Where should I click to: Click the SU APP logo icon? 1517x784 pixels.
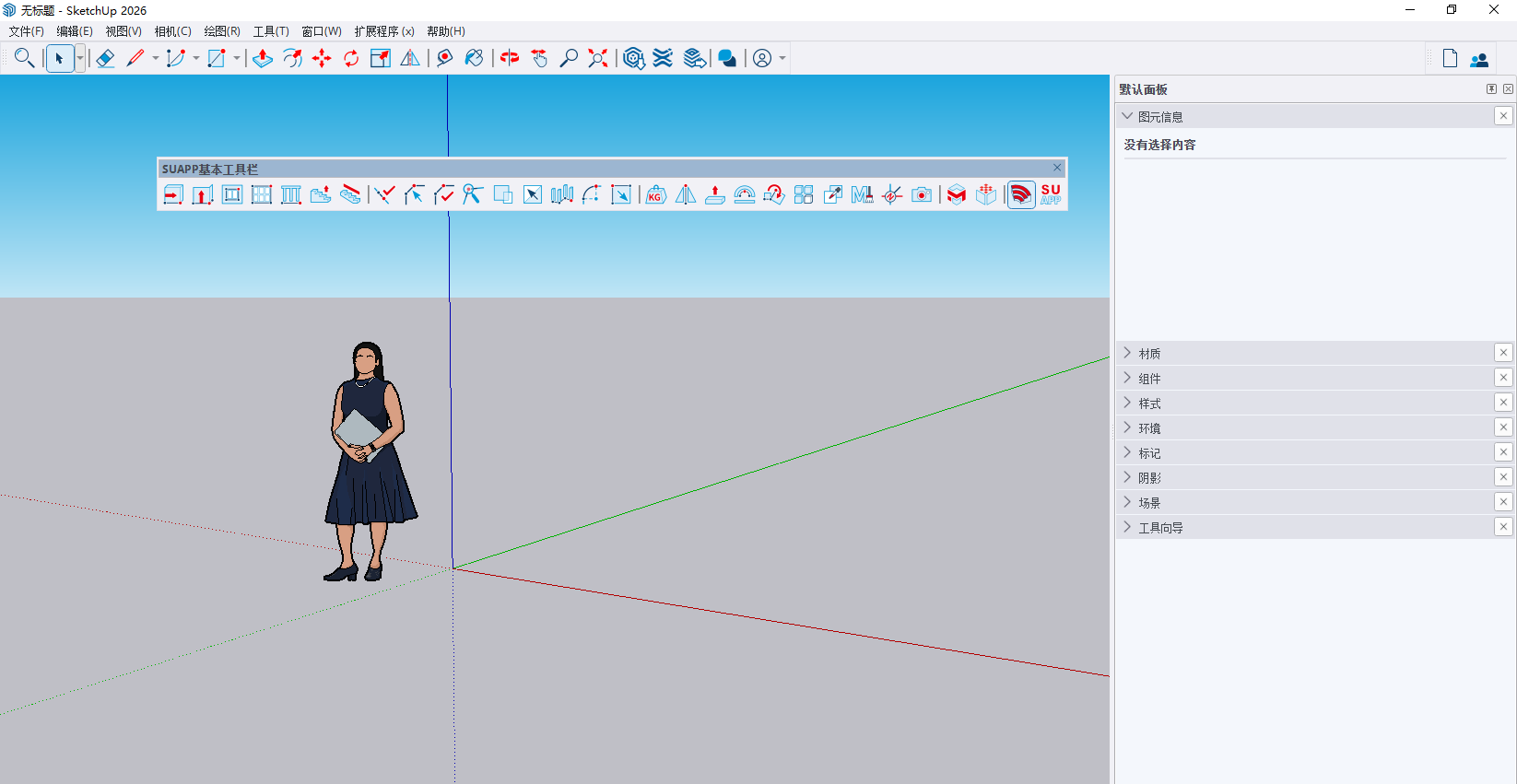click(1051, 194)
